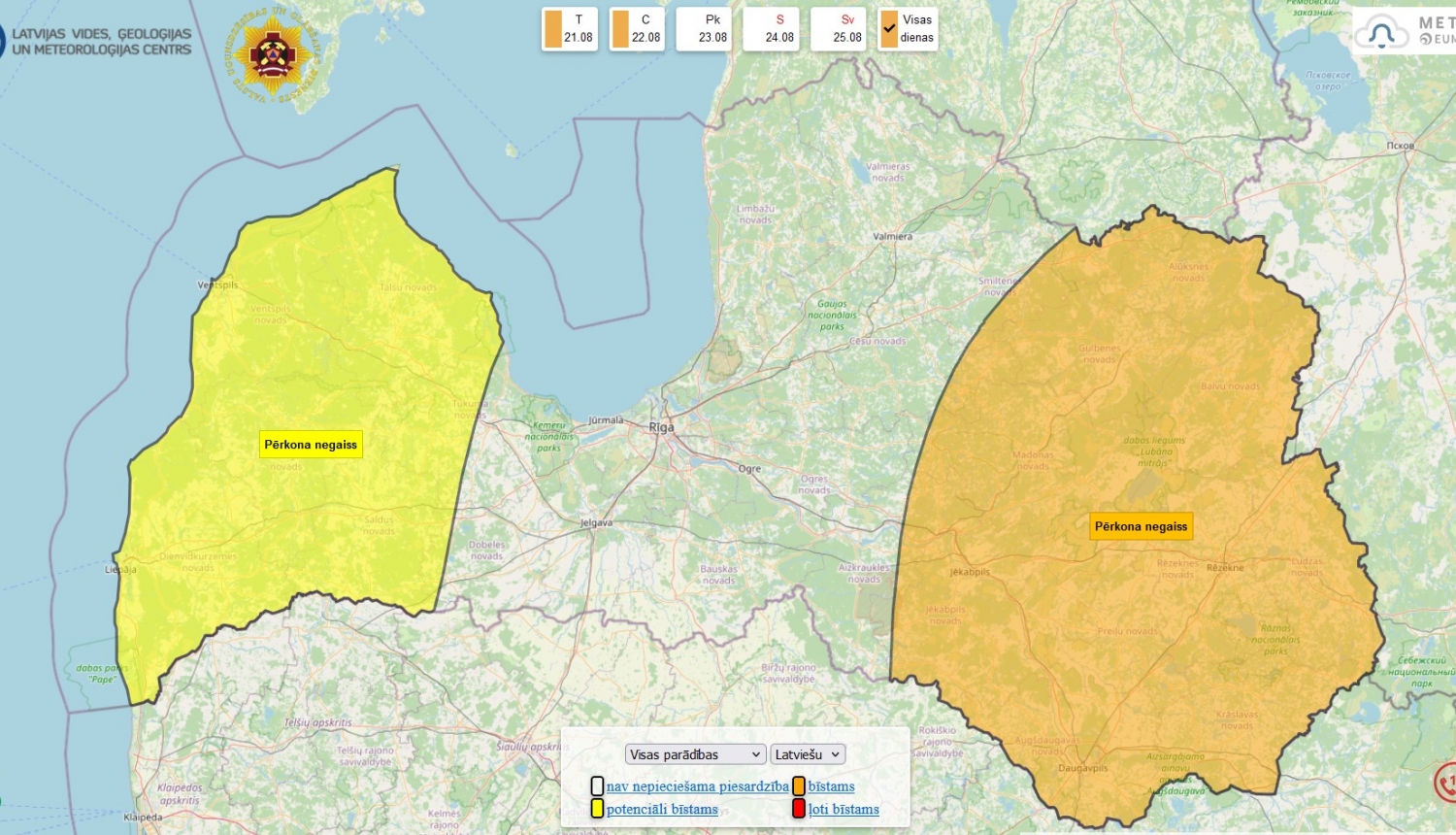Click the yellow Pērkona negaiss map label

tap(311, 445)
